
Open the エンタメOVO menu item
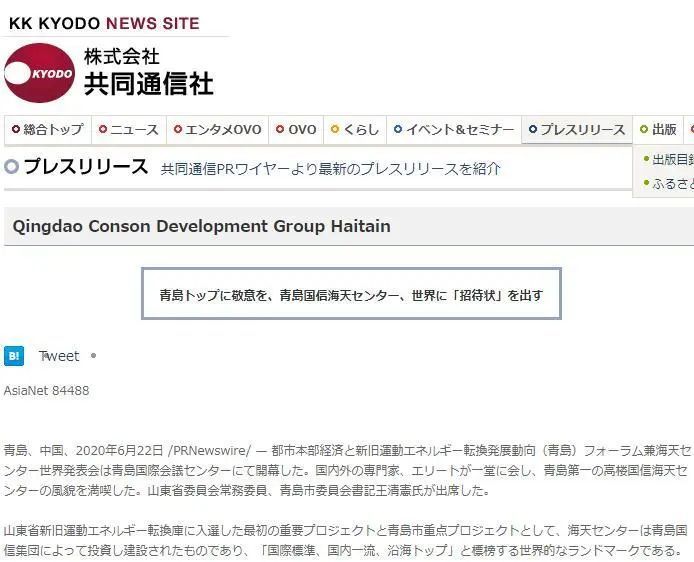tap(217, 130)
